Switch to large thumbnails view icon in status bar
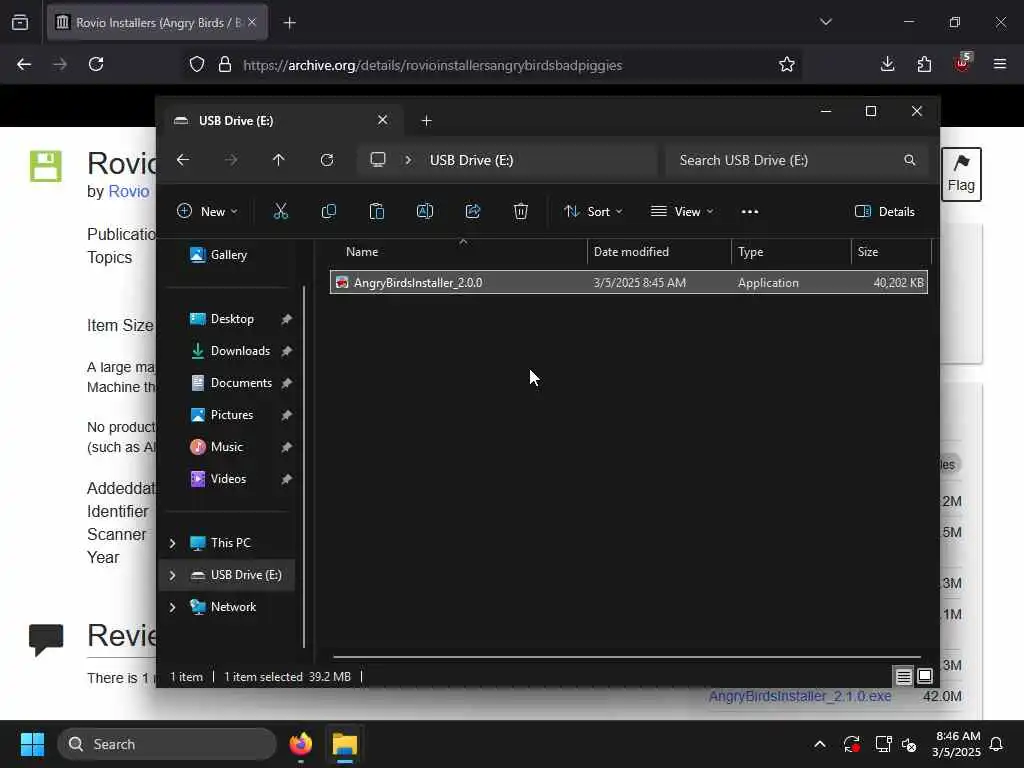 click(x=925, y=677)
